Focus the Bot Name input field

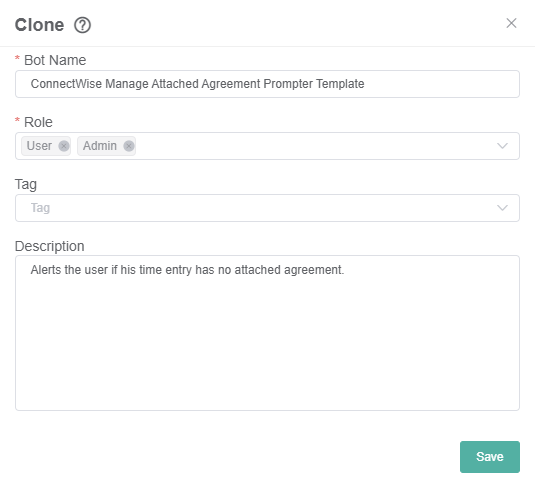pyautogui.click(x=267, y=84)
